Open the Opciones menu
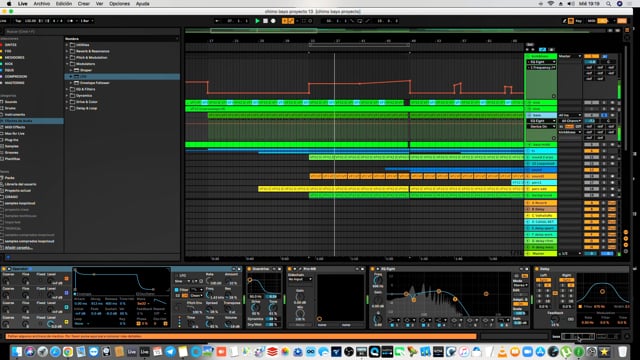The image size is (640, 360). click(x=119, y=4)
